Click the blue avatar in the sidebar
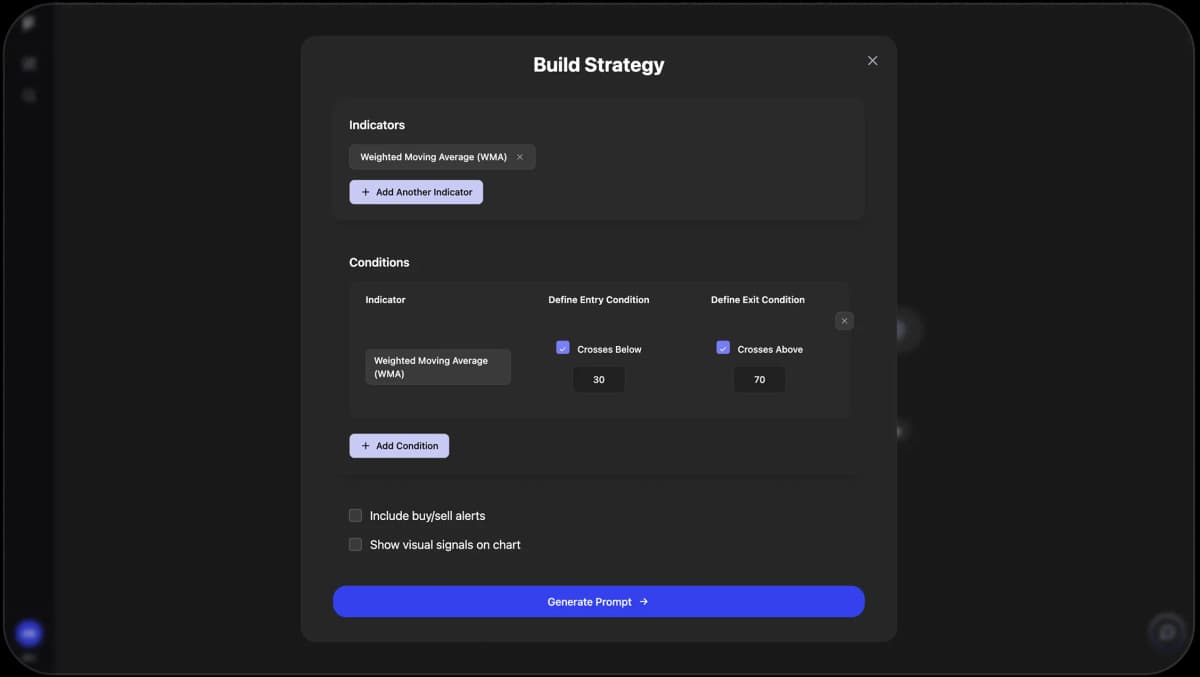This screenshot has width=1200, height=677. tap(29, 633)
